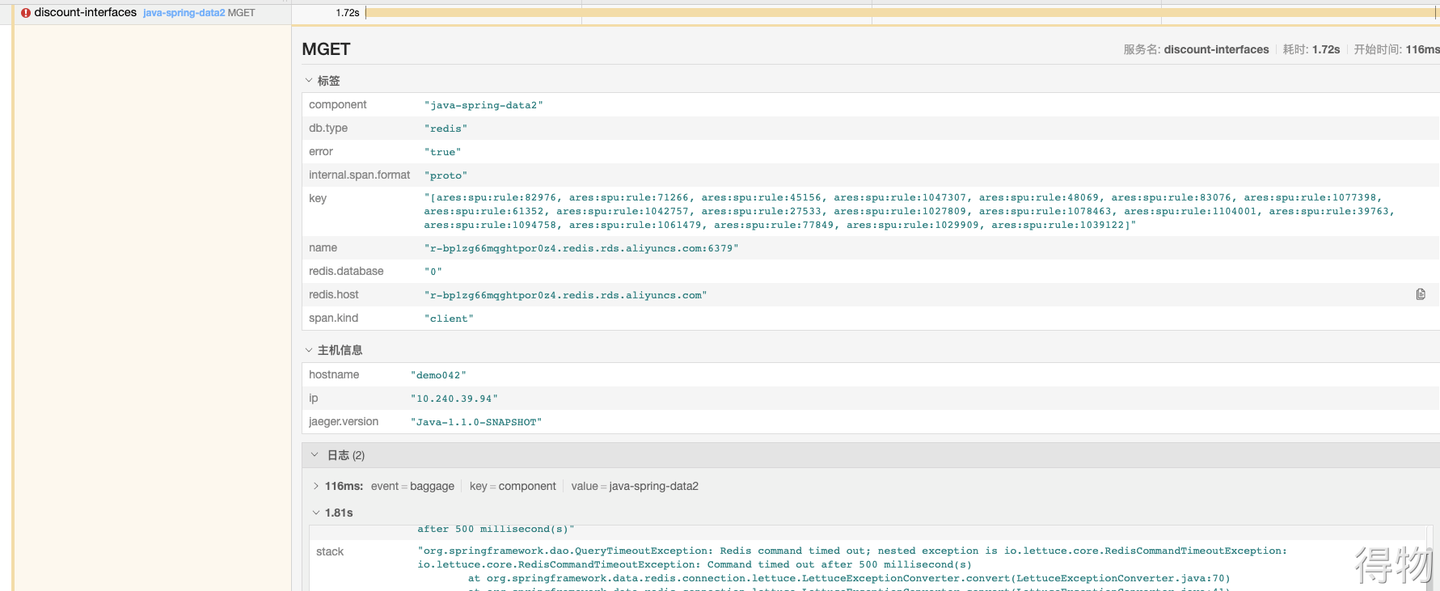Click the copy icon on the redis.host row

click(1420, 295)
